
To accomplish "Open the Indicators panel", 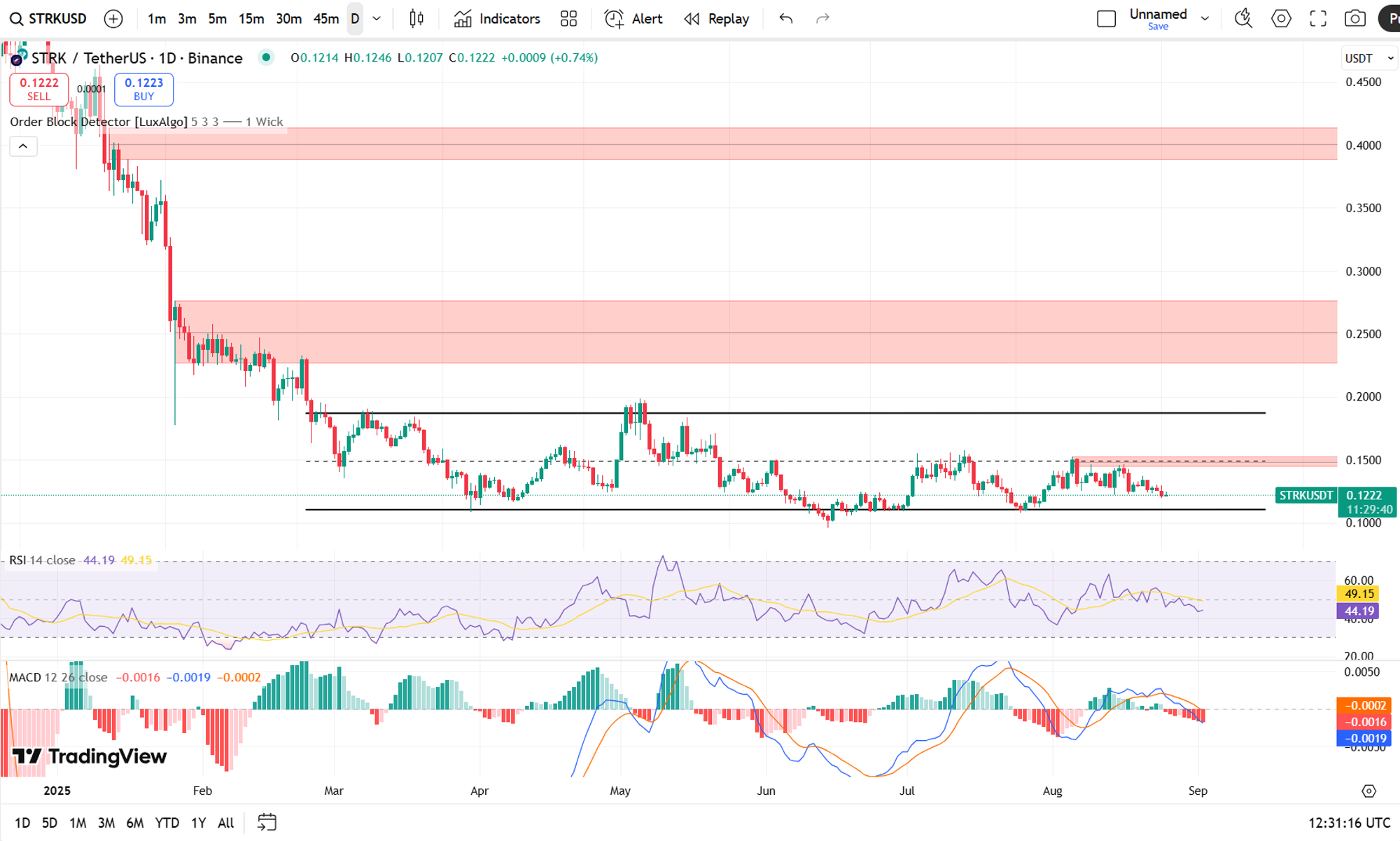I will pos(497,19).
